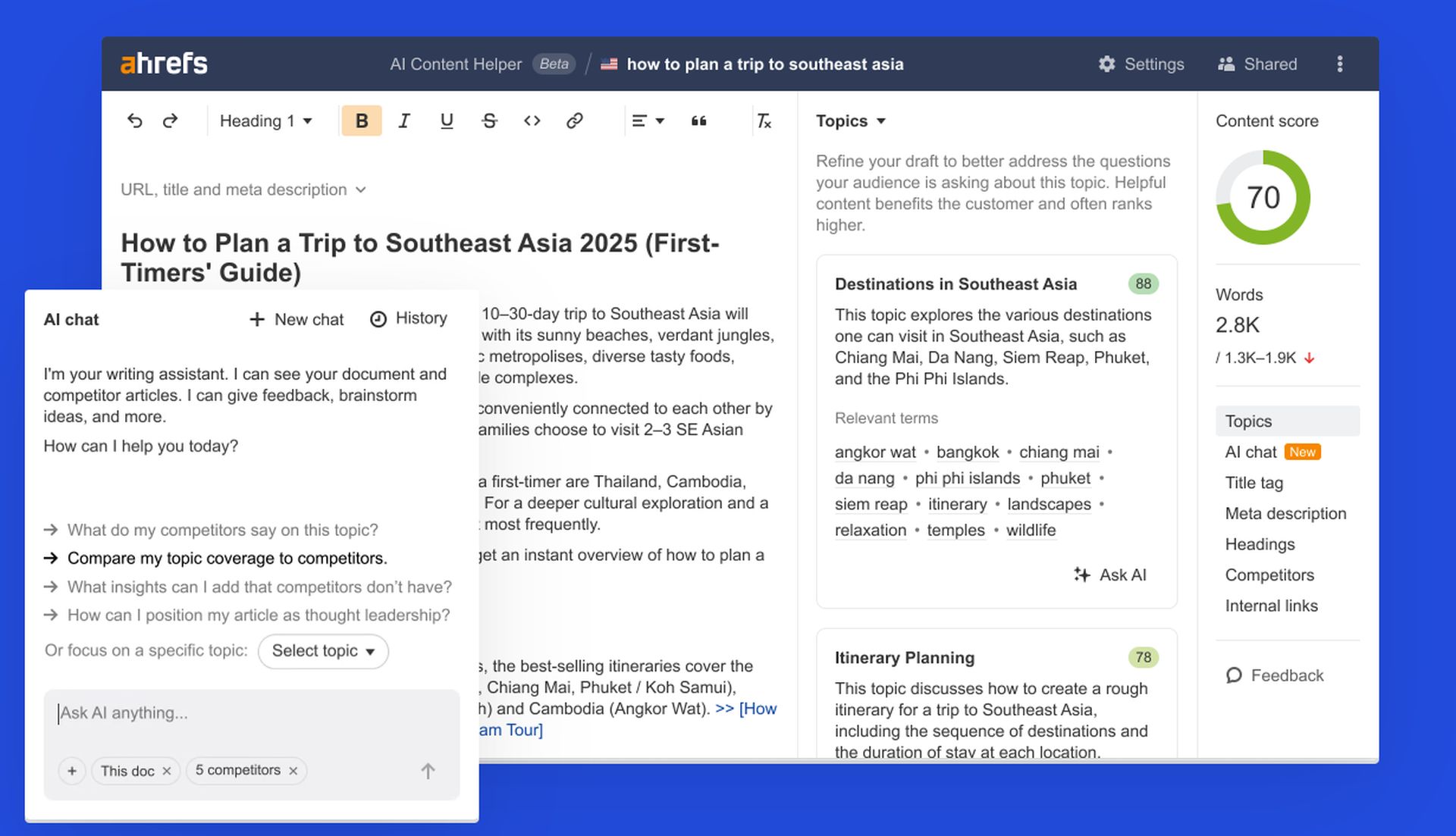Select 'Compare my topic coverage to competitors'
The height and width of the screenshot is (836, 1456).
pos(215,559)
